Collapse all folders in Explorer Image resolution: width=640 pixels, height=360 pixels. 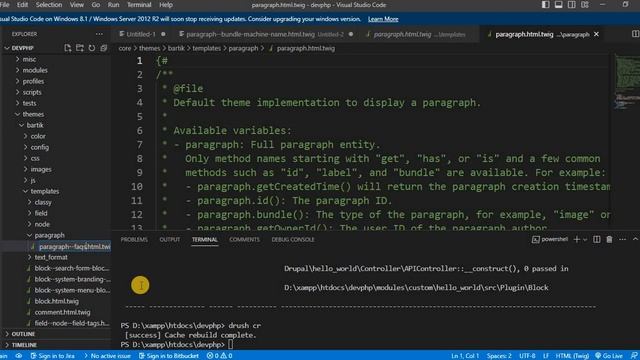pos(104,48)
